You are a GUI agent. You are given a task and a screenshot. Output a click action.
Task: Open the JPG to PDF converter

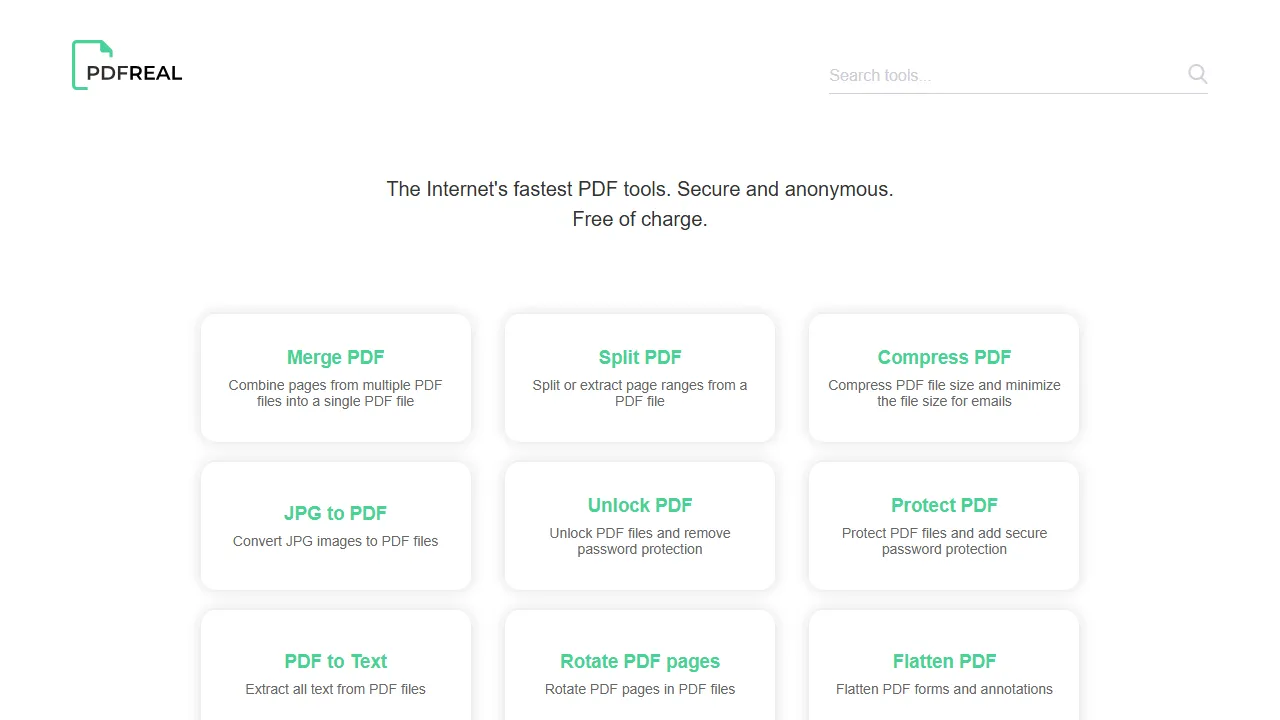click(335, 526)
